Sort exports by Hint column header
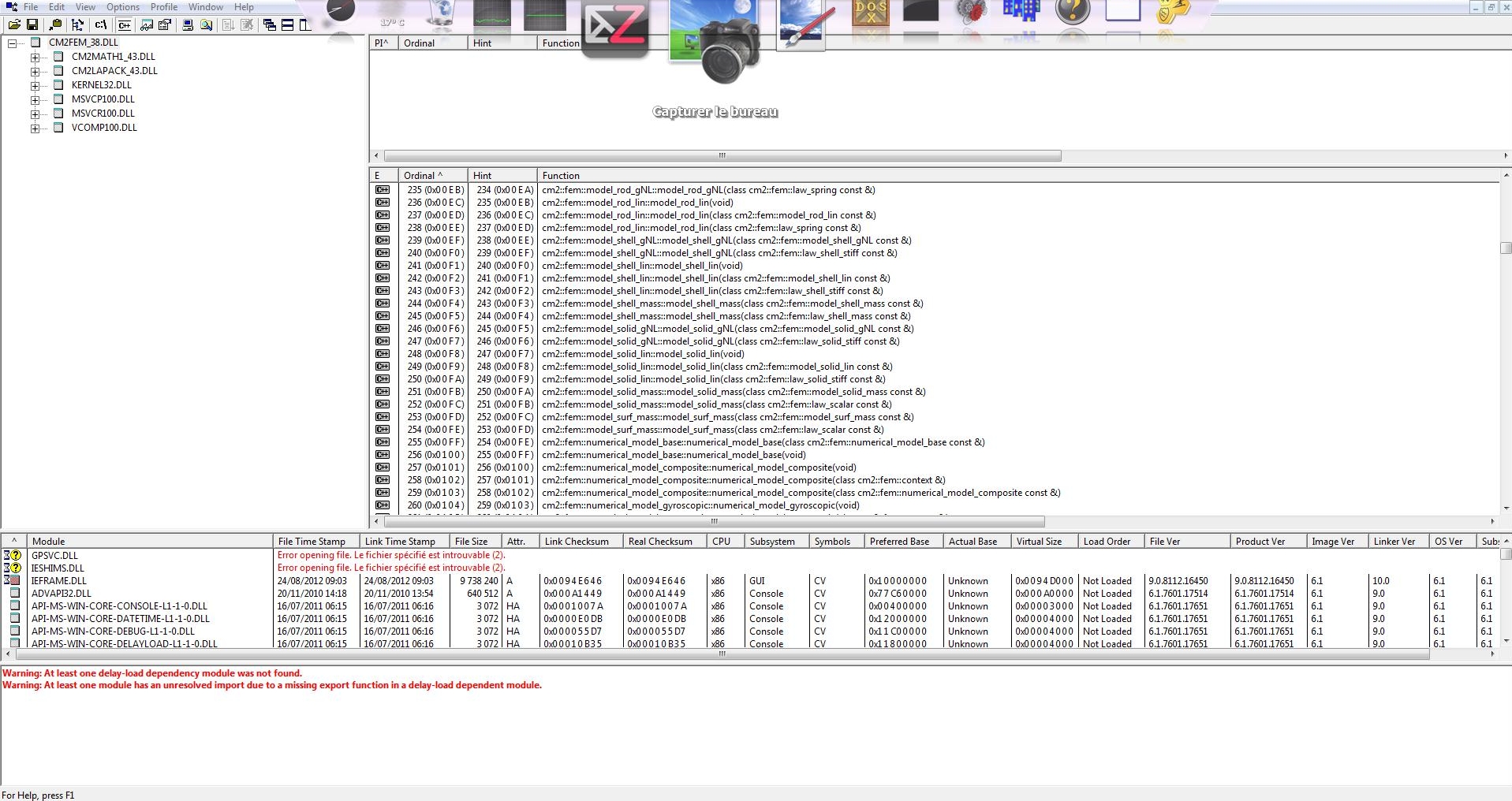The height and width of the screenshot is (801, 1512). pos(502,175)
